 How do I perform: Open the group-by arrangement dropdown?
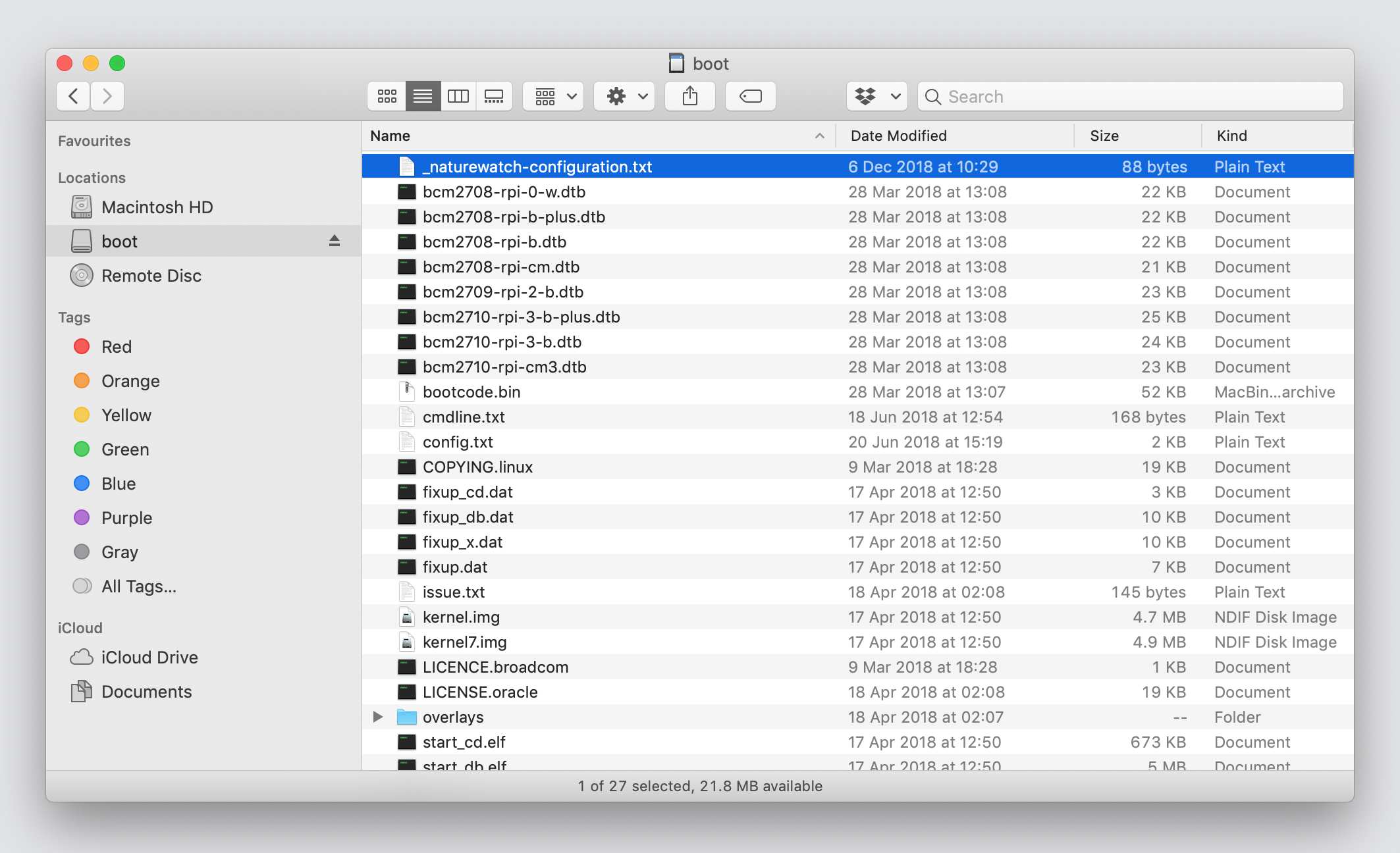[553, 97]
